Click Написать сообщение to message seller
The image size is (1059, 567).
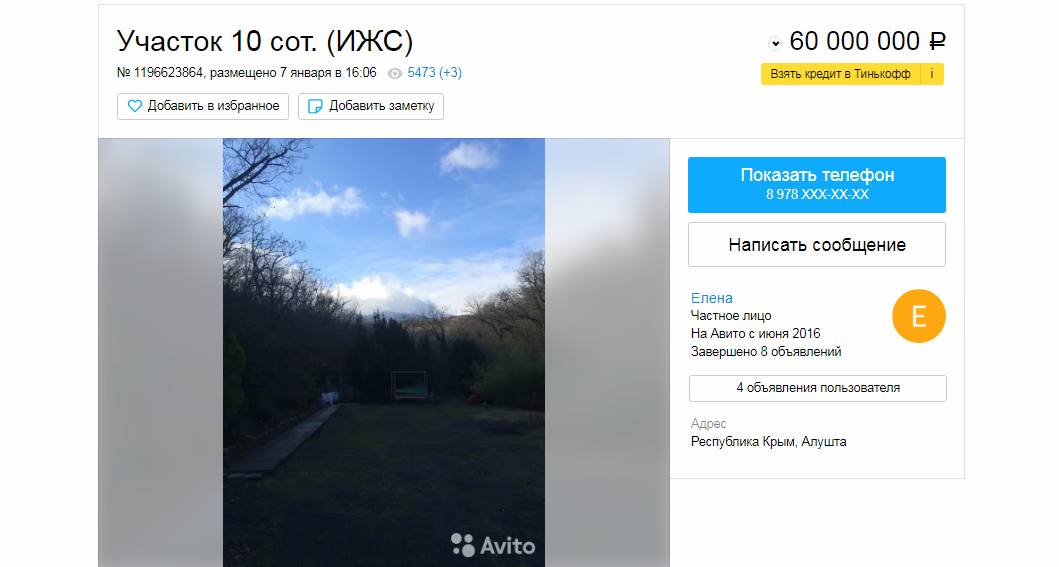[x=817, y=244]
